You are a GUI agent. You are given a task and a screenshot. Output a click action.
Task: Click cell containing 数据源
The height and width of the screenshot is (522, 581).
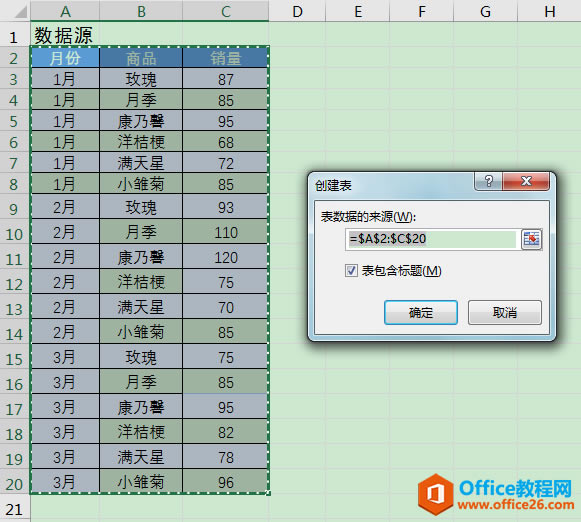pos(65,35)
